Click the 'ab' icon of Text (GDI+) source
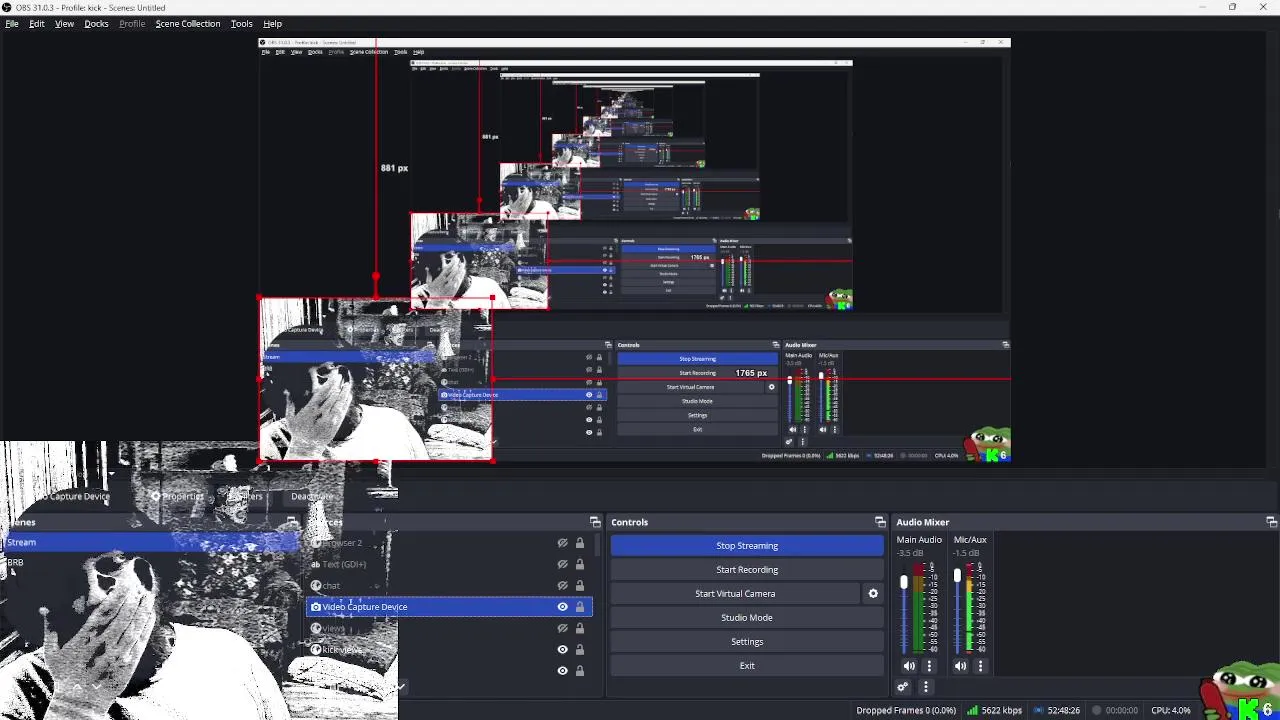1280x720 pixels. (316, 564)
